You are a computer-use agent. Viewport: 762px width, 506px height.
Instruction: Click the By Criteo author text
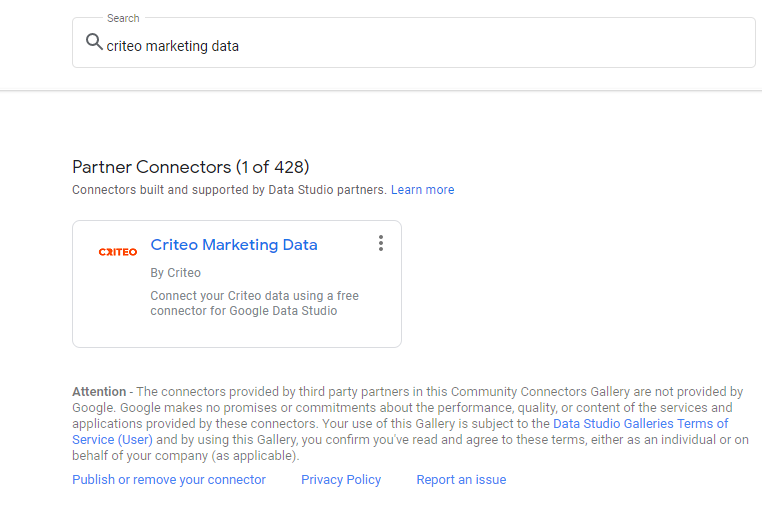[175, 273]
